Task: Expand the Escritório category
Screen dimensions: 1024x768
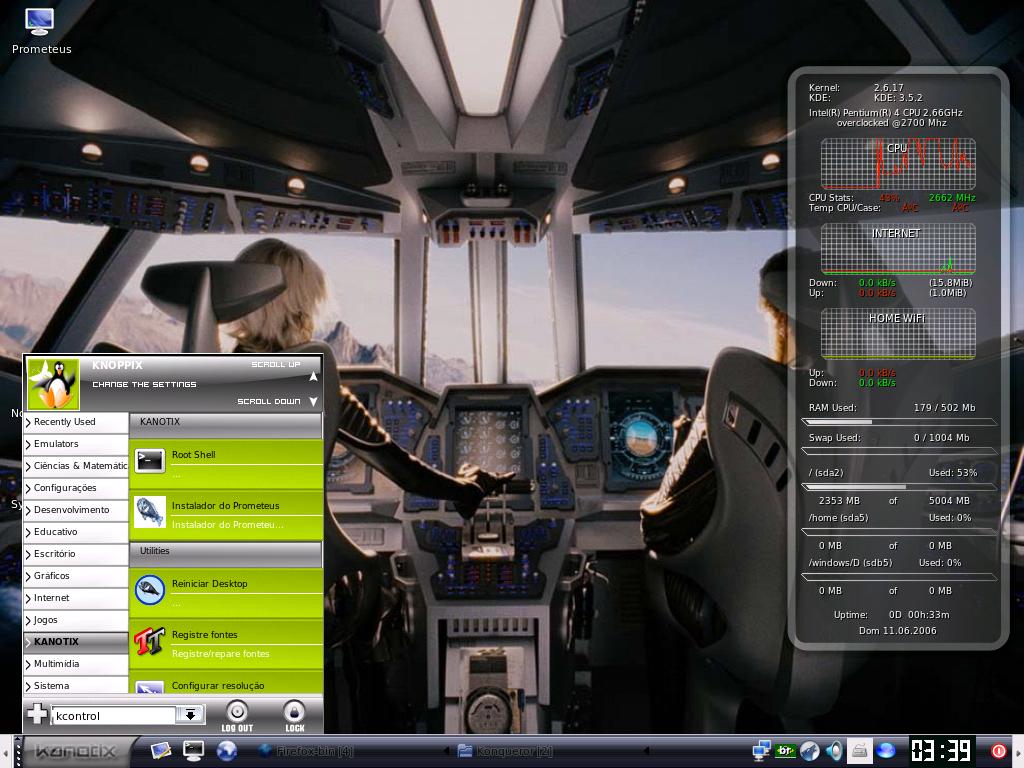Action: (x=76, y=554)
